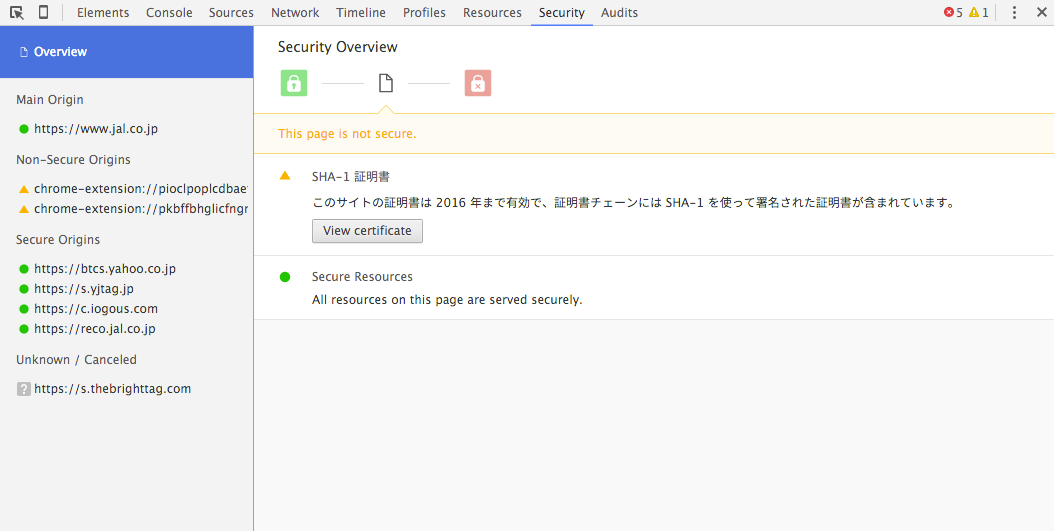Close the DevTools panel
Viewport: 1054px width, 531px height.
tap(1041, 13)
